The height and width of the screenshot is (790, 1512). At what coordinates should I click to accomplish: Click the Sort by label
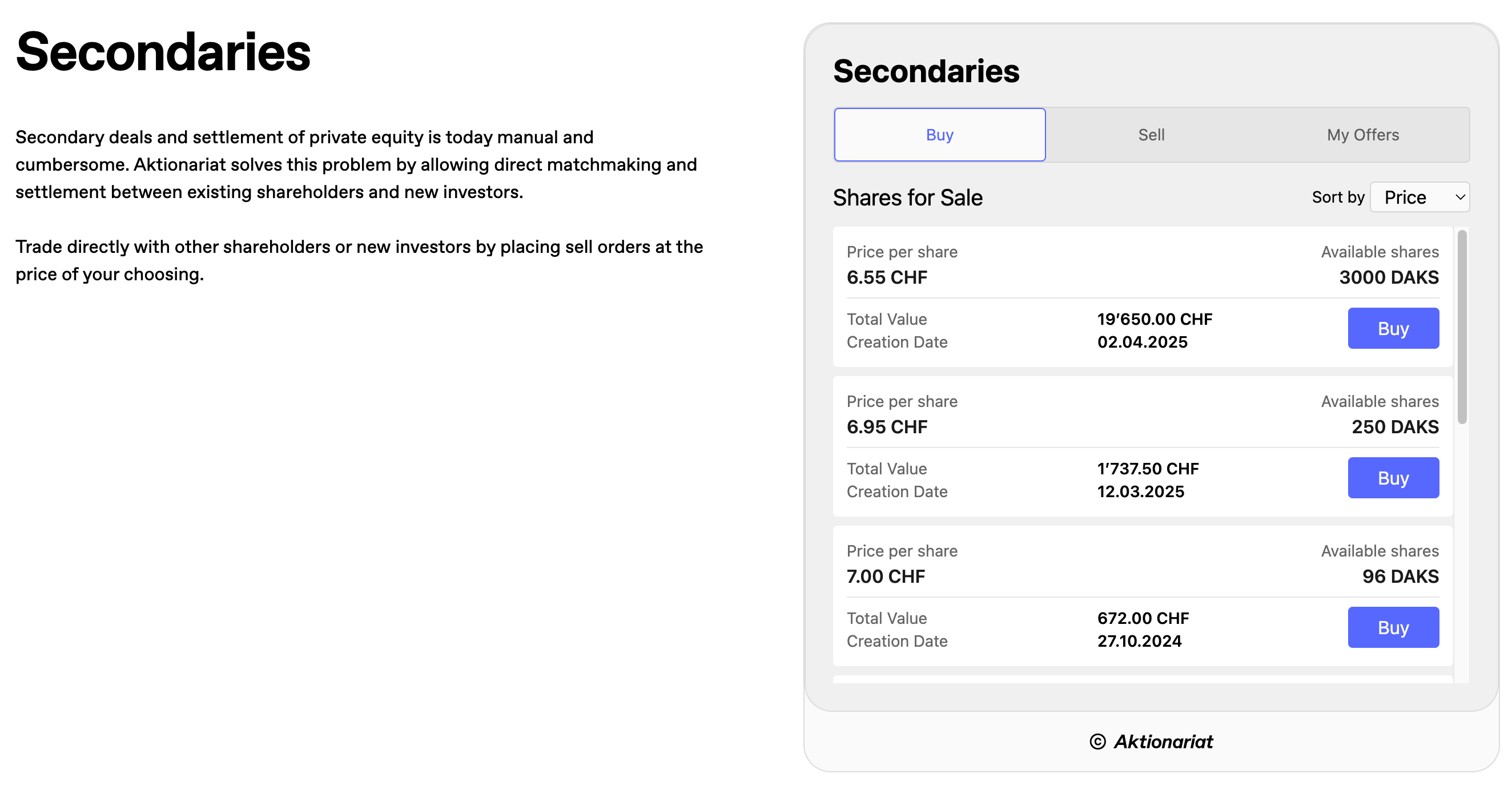[x=1337, y=197]
